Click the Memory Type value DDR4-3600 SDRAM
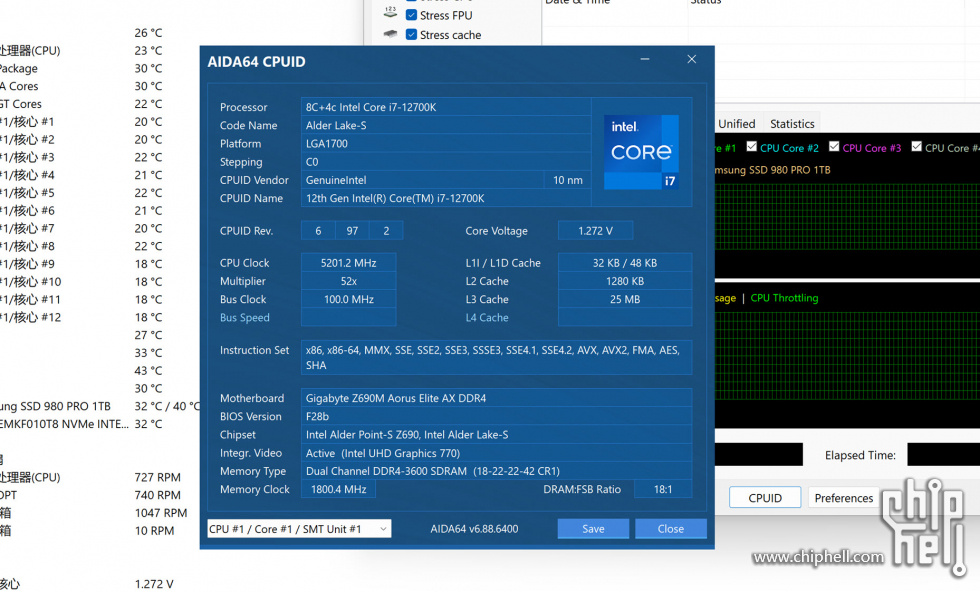This screenshot has height=592, width=980. click(x=496, y=471)
